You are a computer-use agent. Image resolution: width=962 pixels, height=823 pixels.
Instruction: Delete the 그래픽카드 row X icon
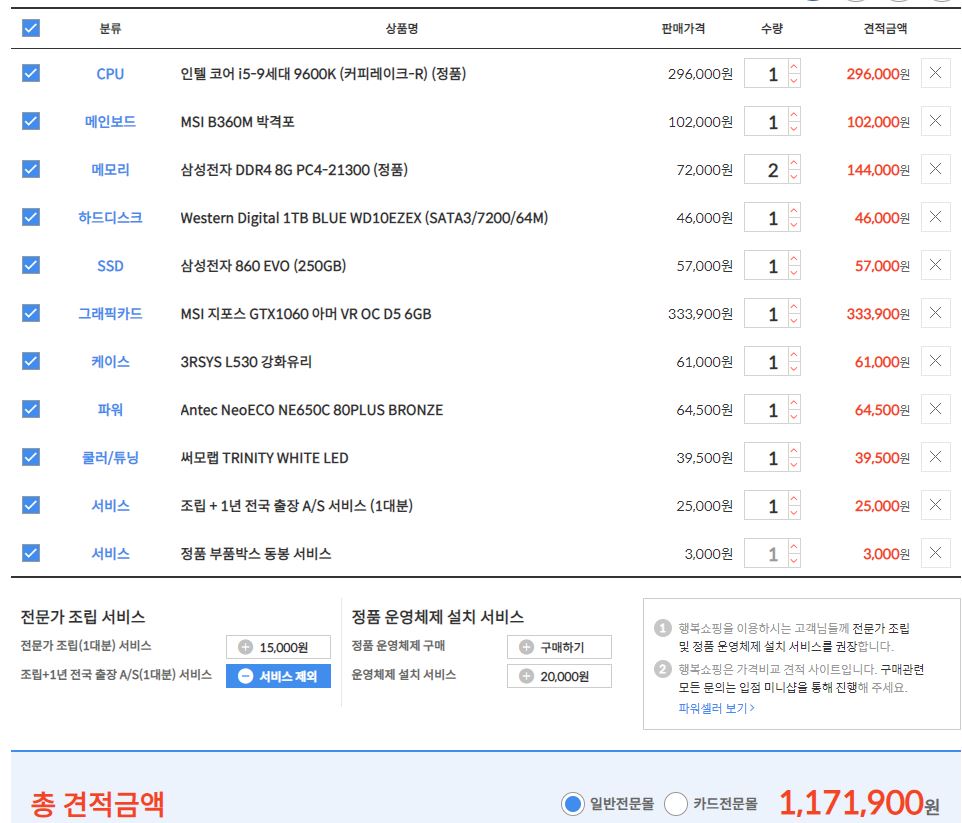click(x=935, y=313)
